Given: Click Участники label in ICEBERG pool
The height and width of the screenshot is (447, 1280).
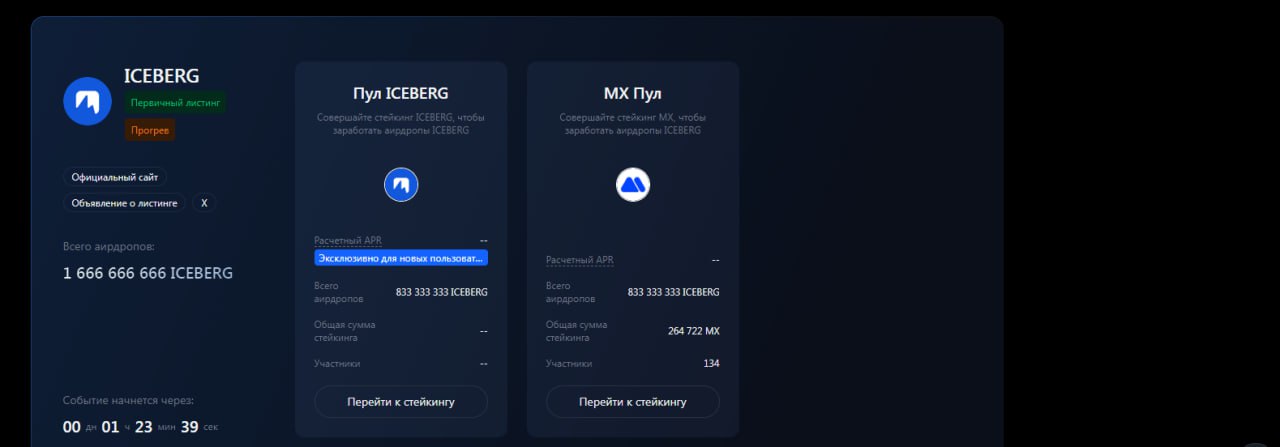Looking at the screenshot, I should (x=337, y=363).
